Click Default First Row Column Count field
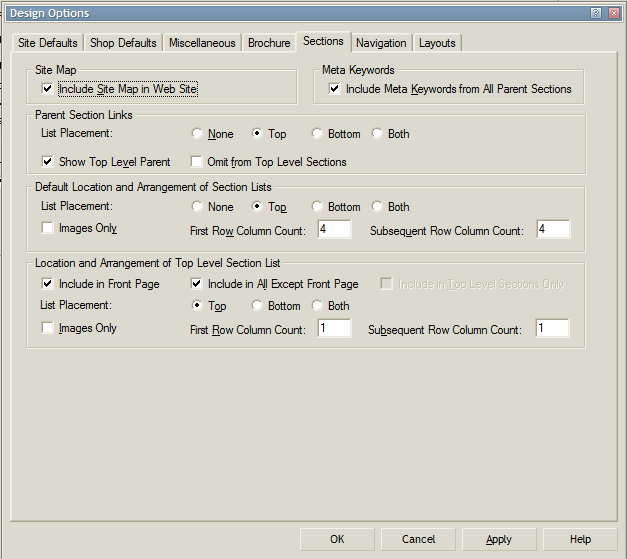The image size is (628, 559). coord(334,230)
